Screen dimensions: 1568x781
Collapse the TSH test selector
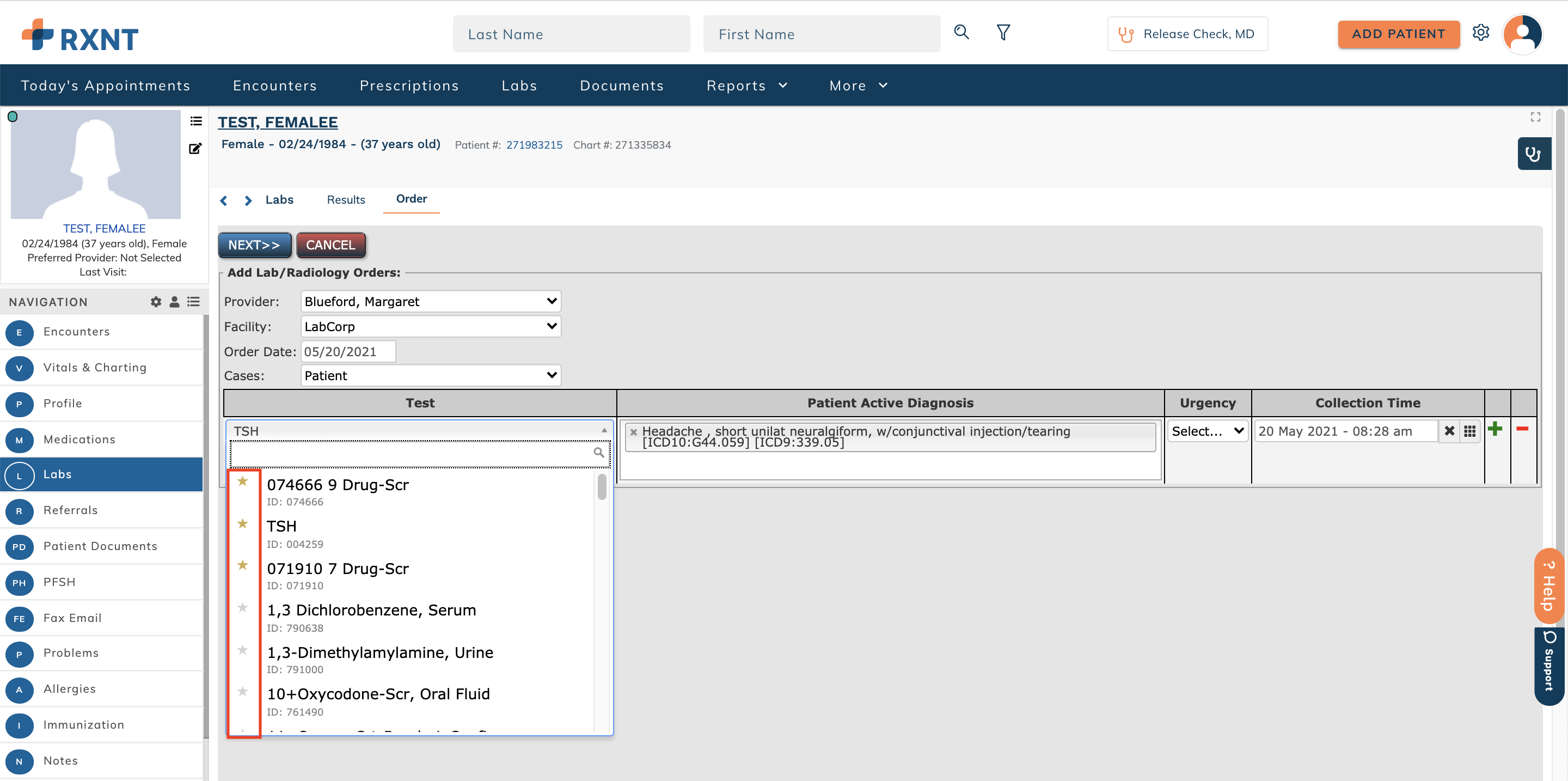coord(419,430)
